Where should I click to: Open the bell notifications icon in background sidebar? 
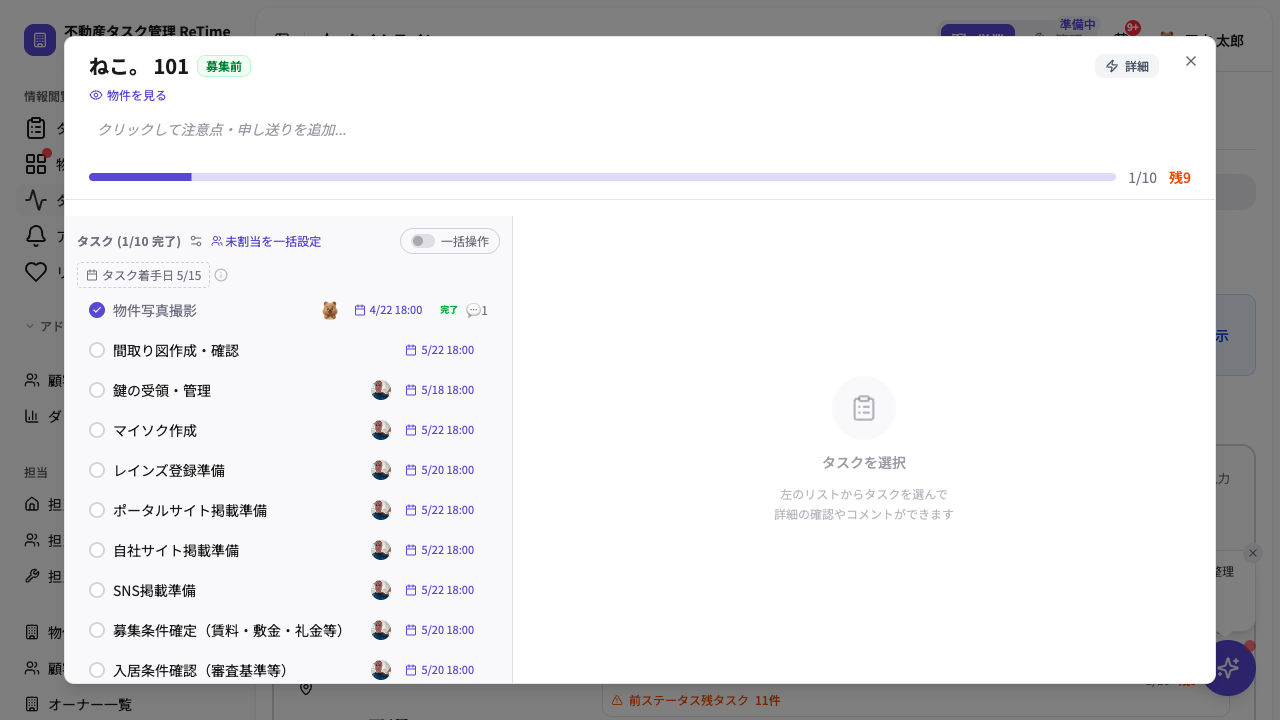point(36,236)
